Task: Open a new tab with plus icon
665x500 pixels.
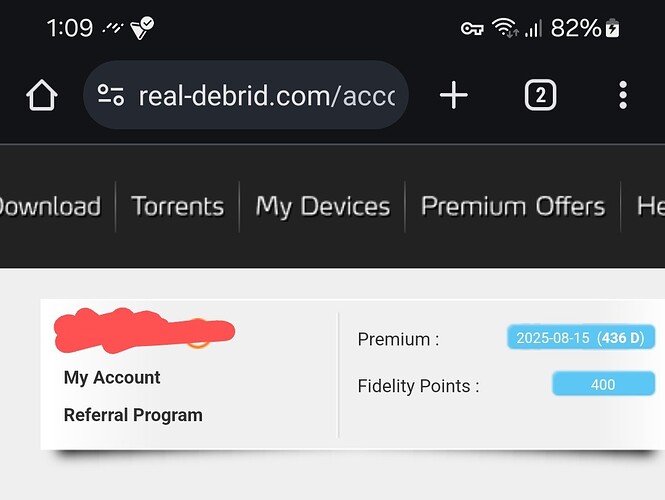Action: click(454, 95)
